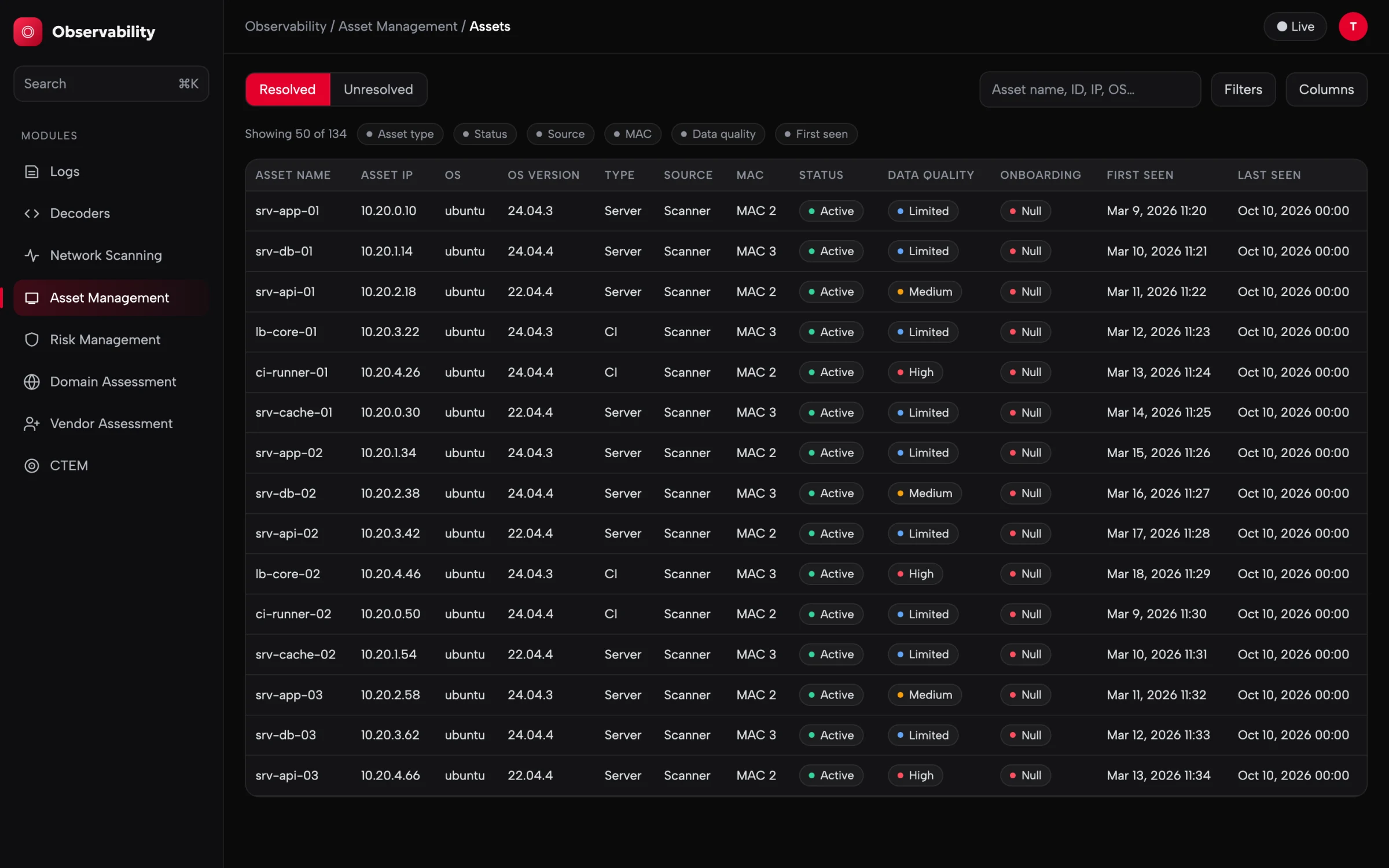Open Domain Assessment globe icon
Viewport: 1389px width, 868px height.
click(x=32, y=382)
